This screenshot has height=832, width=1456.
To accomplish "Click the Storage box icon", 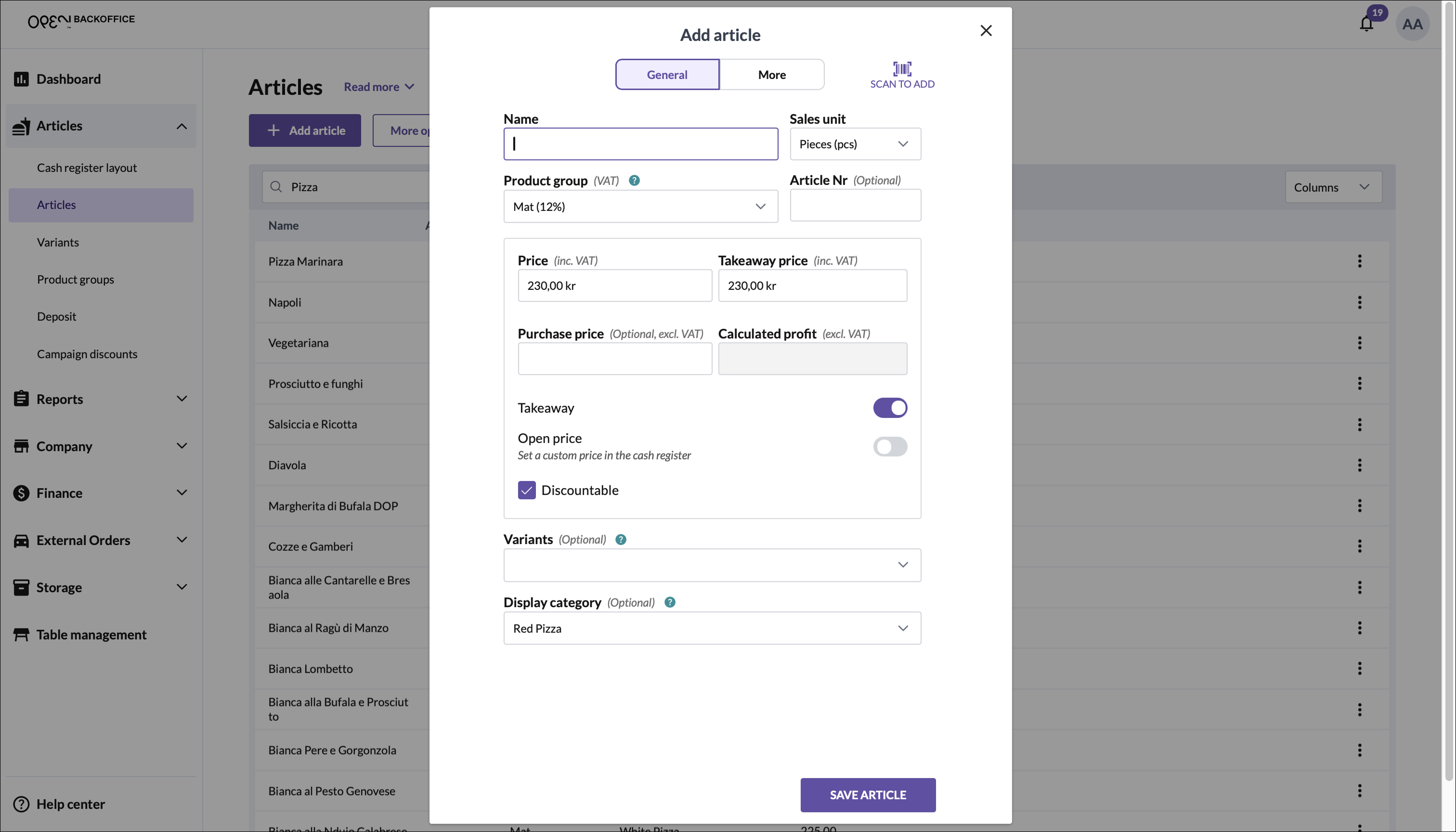I will 21,587.
